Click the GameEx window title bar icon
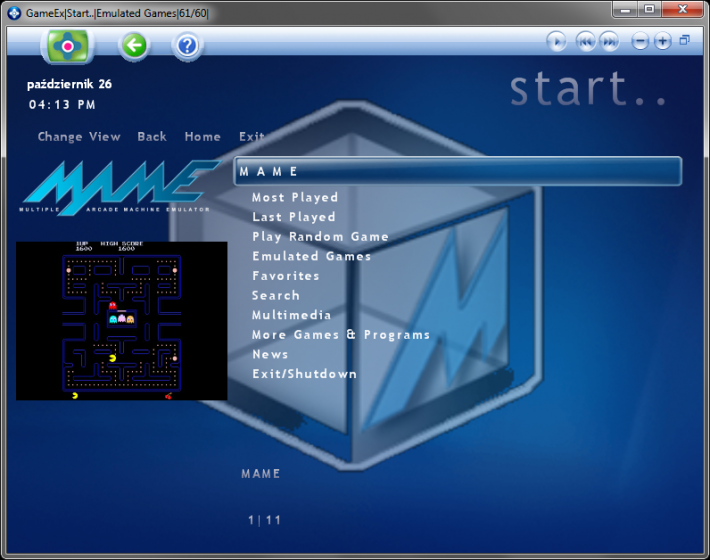The width and height of the screenshot is (710, 560). (x=14, y=13)
